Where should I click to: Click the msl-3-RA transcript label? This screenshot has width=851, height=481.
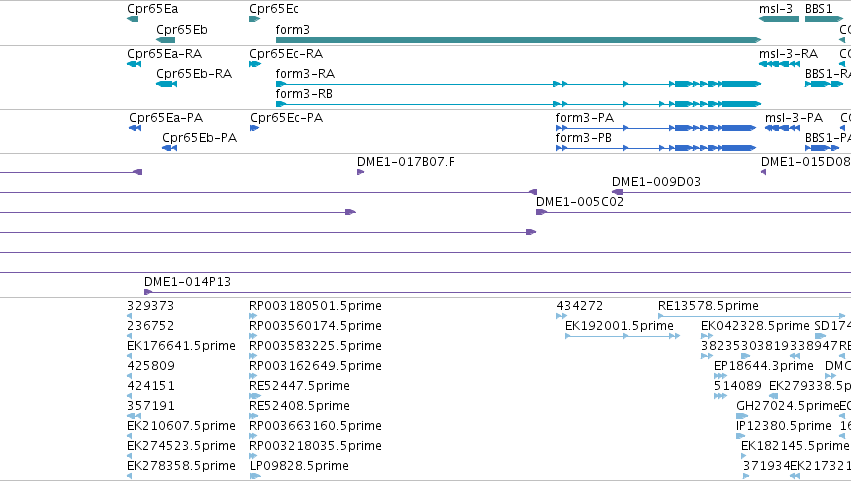788,54
